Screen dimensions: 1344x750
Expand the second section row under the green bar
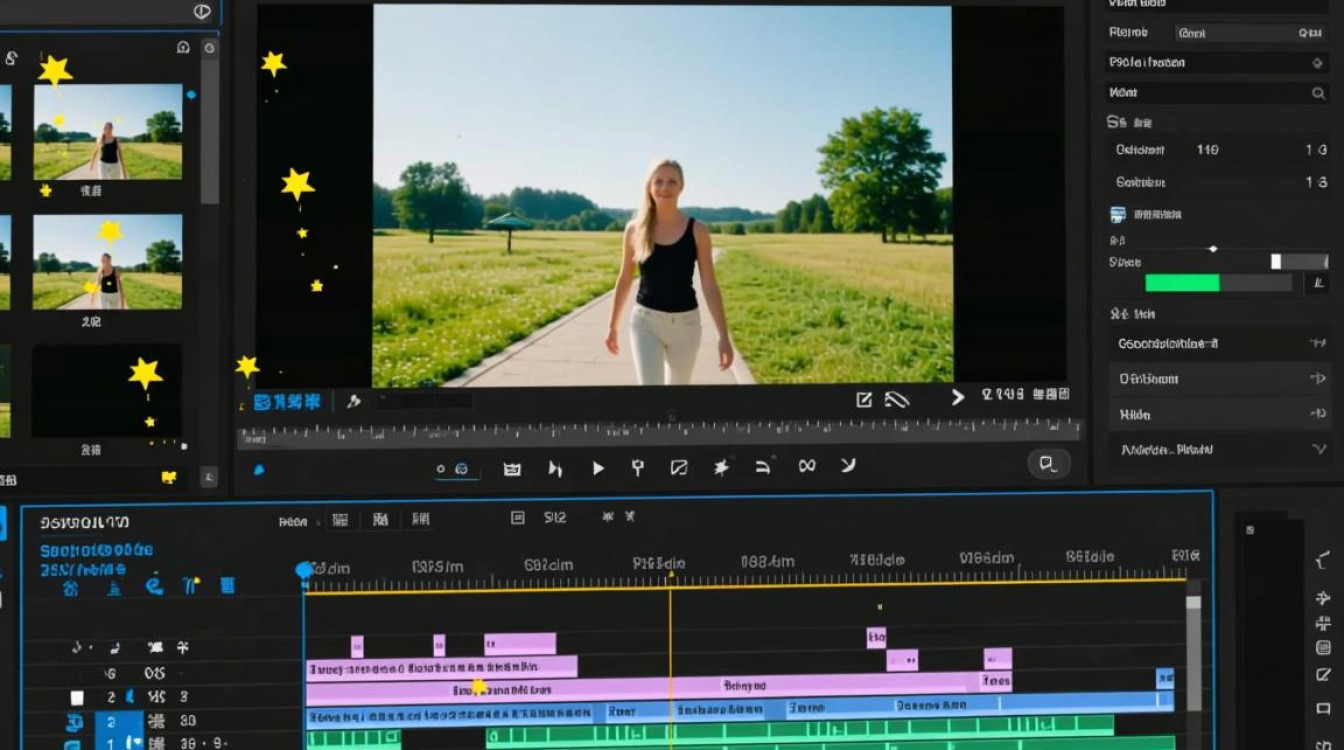(x=1220, y=379)
